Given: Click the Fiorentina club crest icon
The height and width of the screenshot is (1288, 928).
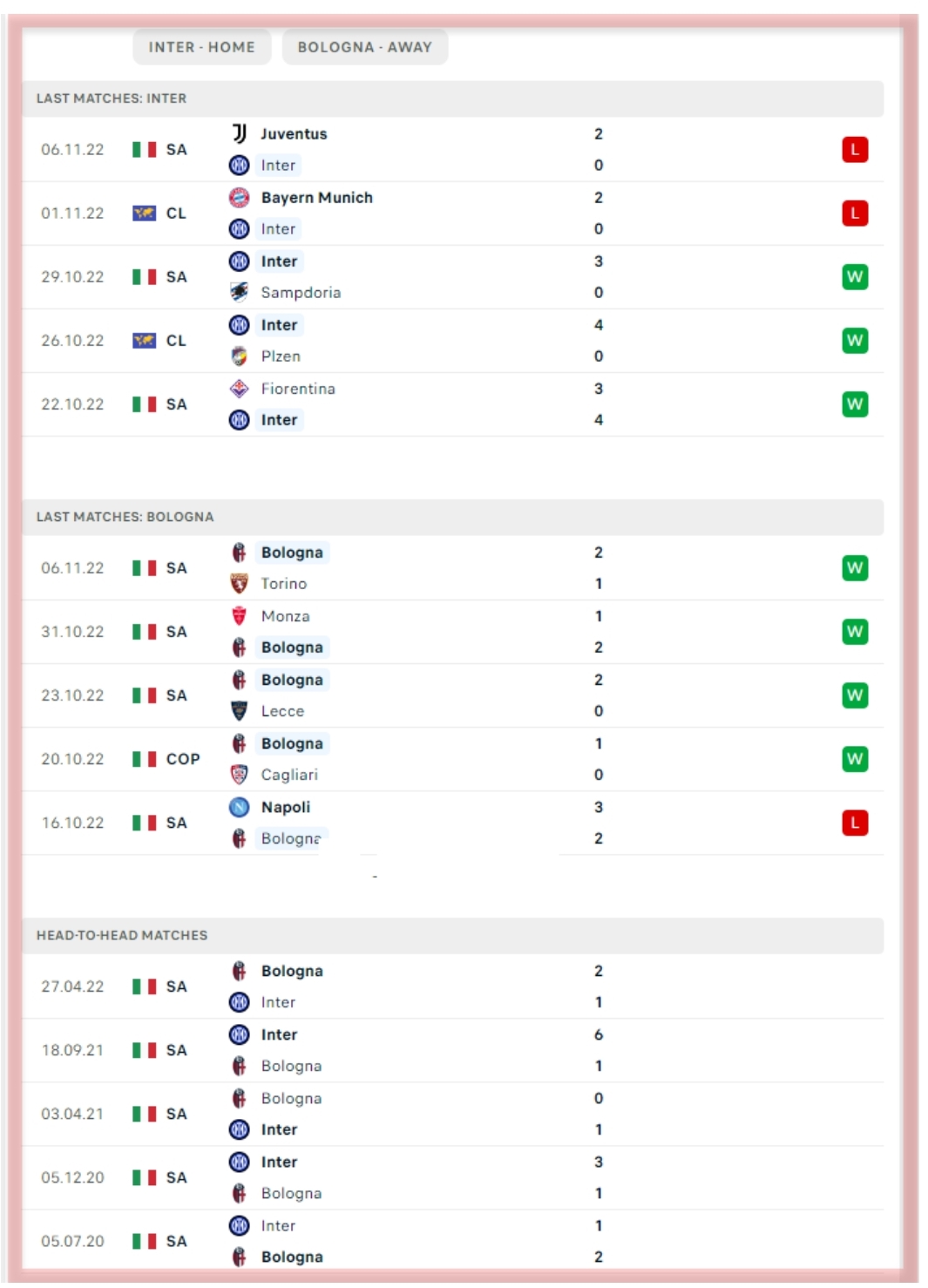Looking at the screenshot, I should (239, 389).
